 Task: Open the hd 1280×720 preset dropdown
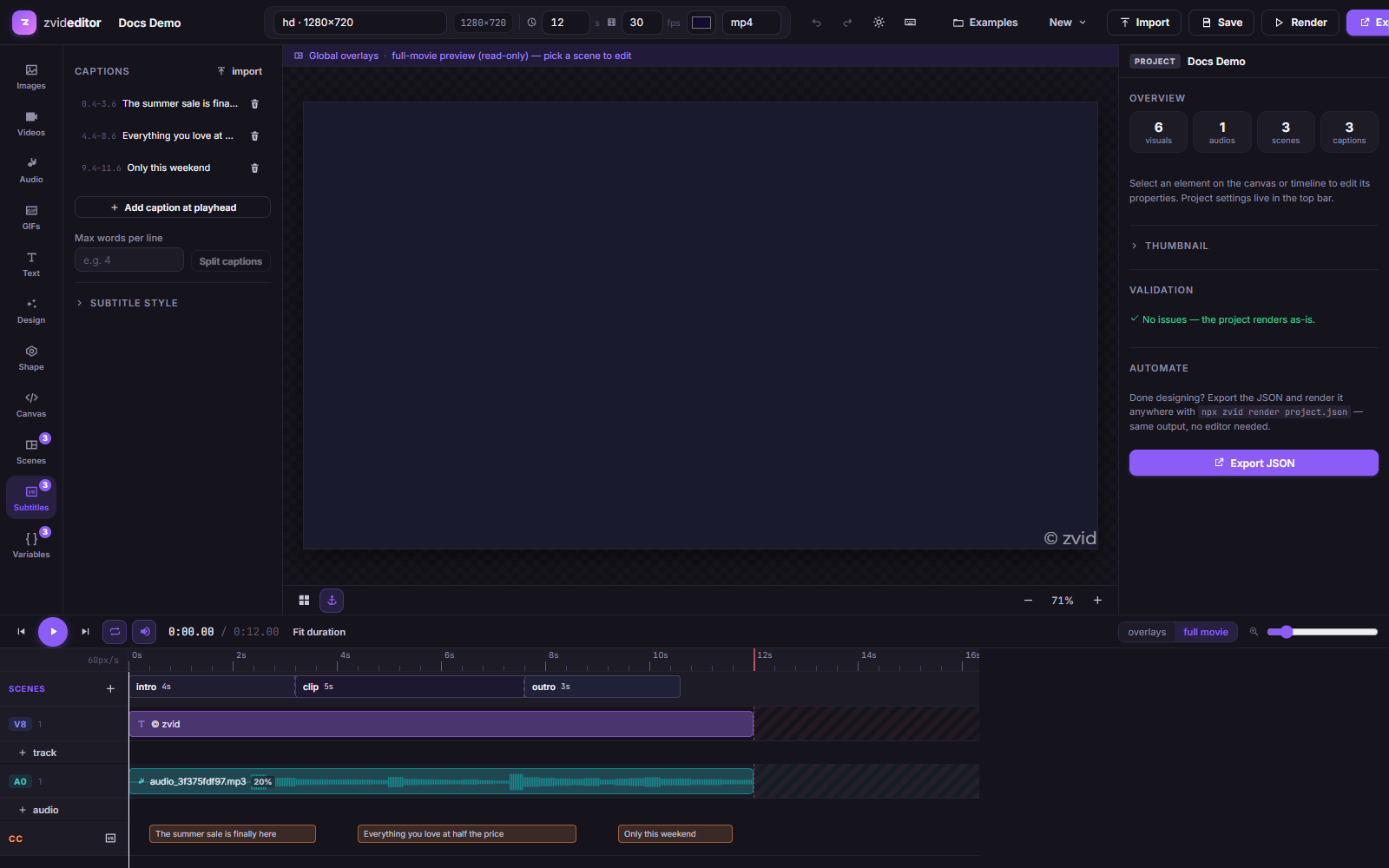(x=359, y=23)
